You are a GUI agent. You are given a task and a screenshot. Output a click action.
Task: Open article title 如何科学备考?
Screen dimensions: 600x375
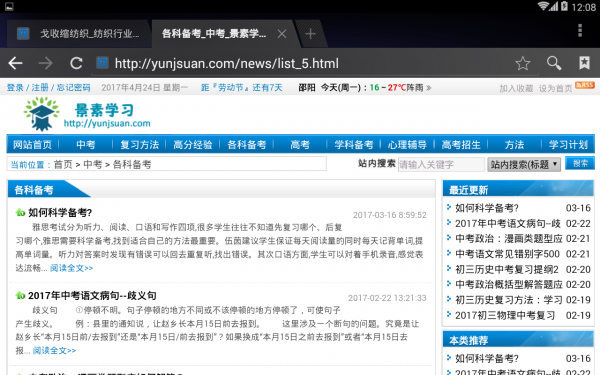pyautogui.click(x=60, y=212)
